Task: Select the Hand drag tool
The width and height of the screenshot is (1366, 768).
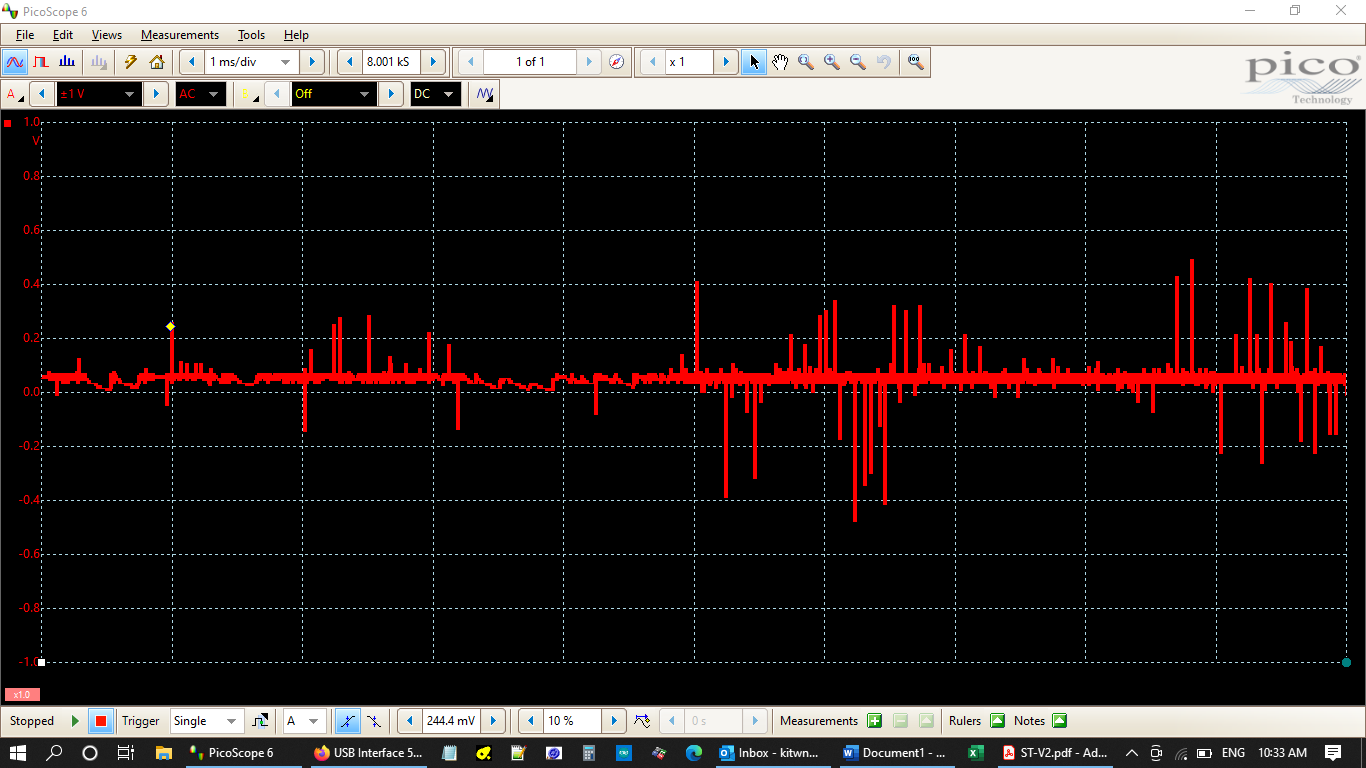Action: 780,62
